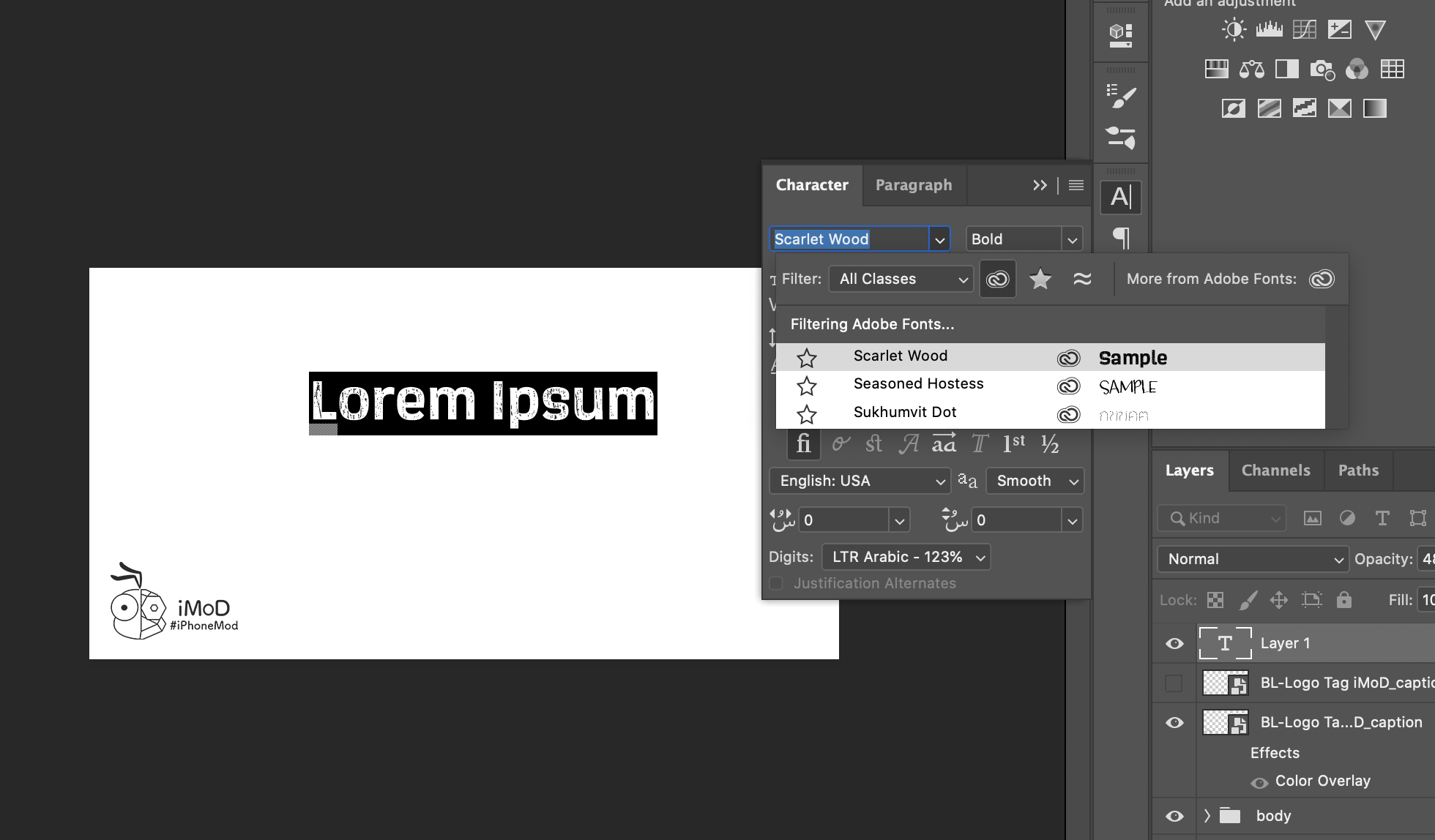Switch to the Paragraph tab
The width and height of the screenshot is (1435, 840).
[913, 185]
